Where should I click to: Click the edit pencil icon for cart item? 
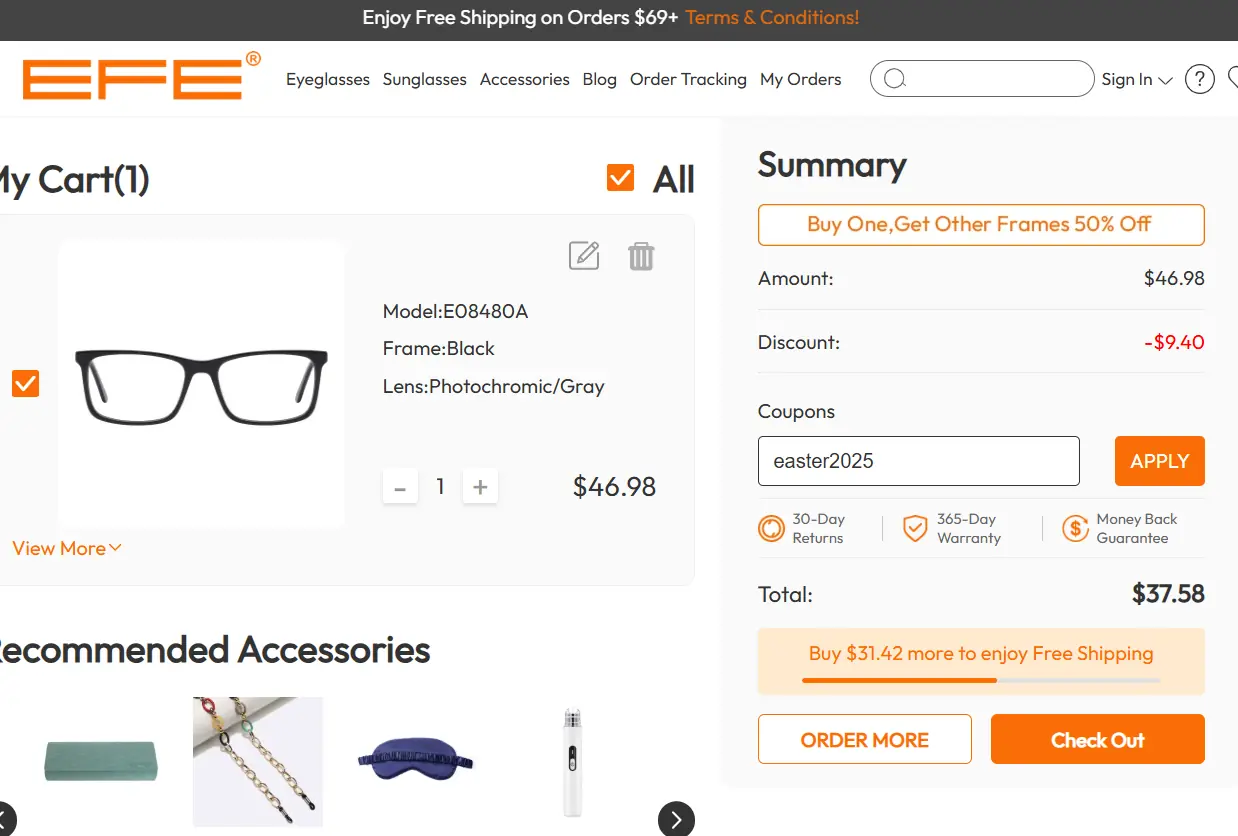click(x=584, y=256)
